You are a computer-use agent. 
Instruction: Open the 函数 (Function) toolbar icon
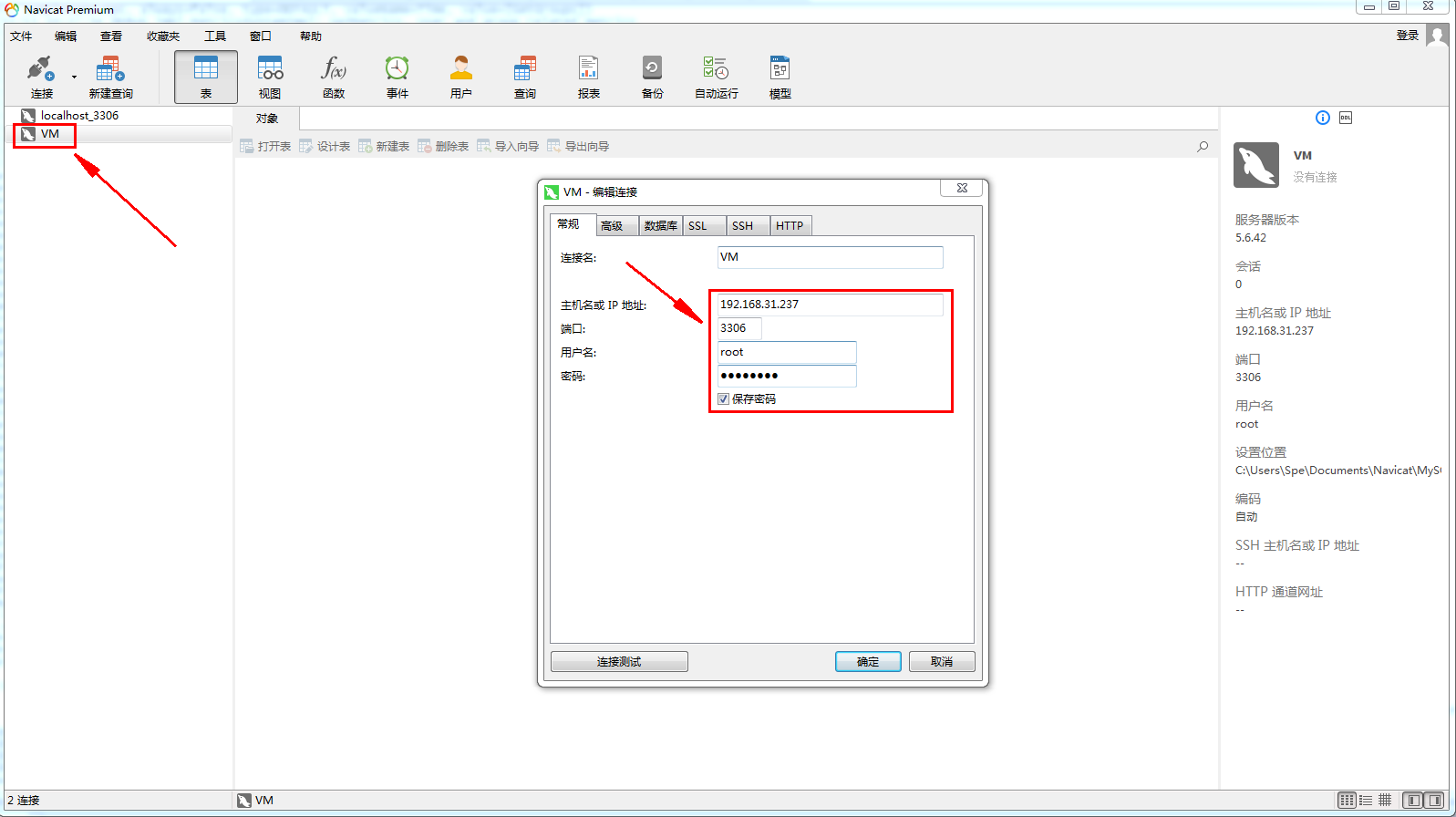coord(334,77)
